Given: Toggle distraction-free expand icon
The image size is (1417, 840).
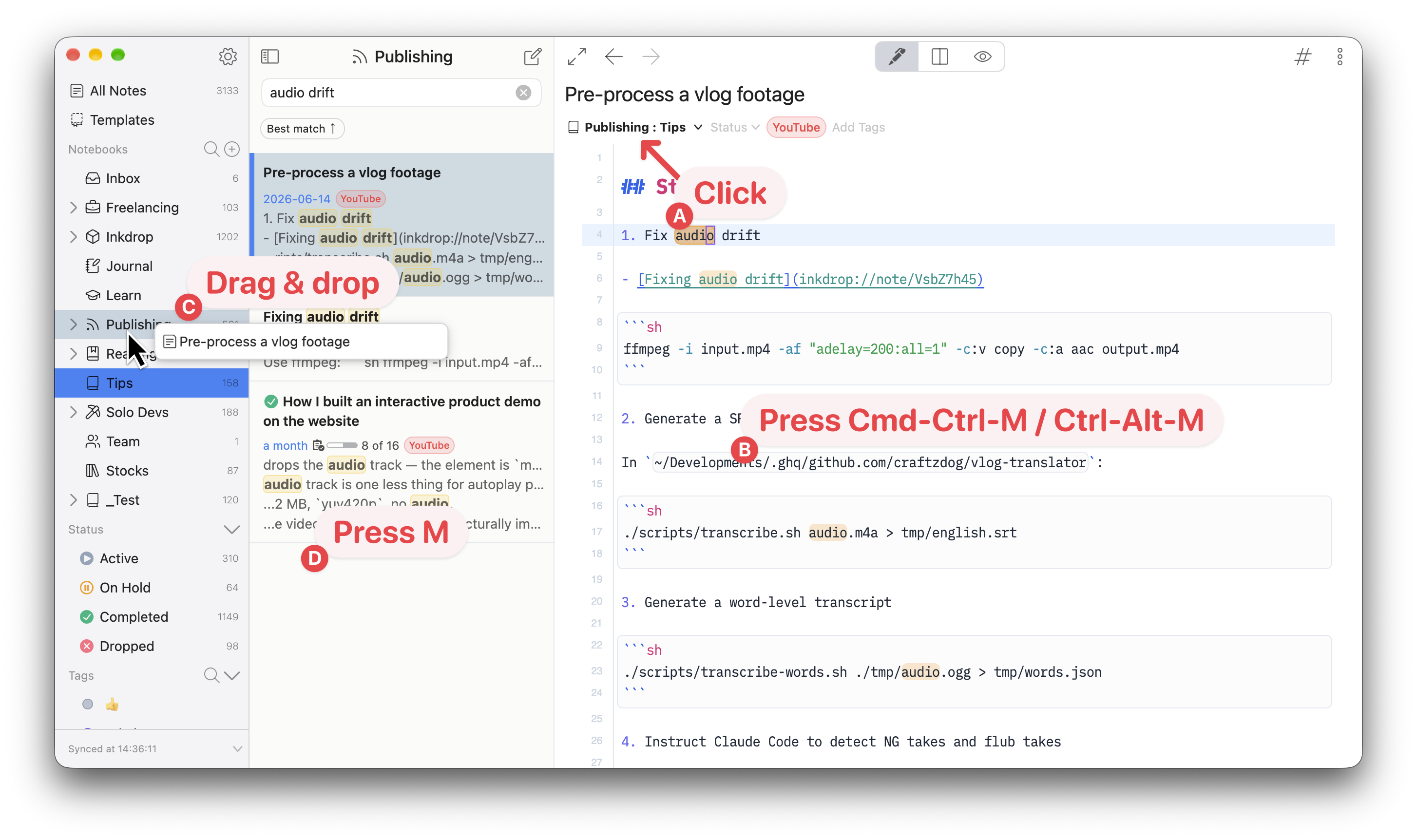Looking at the screenshot, I should [x=576, y=56].
